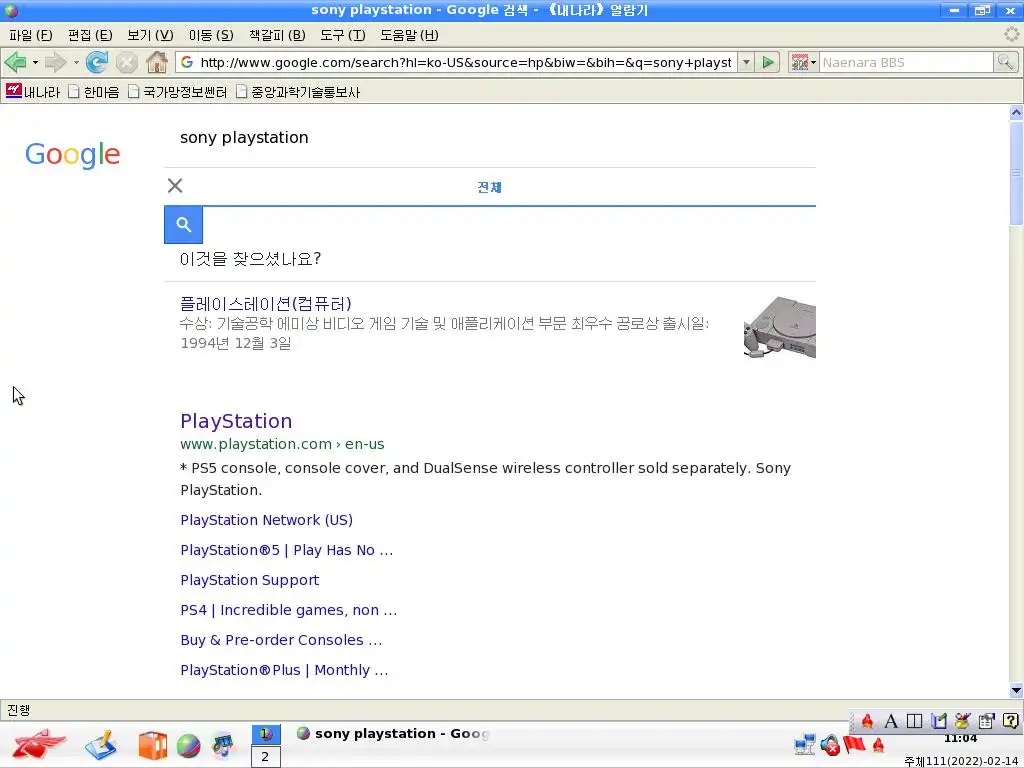Click the greyed-out stop loading button

pyautogui.click(x=127, y=63)
